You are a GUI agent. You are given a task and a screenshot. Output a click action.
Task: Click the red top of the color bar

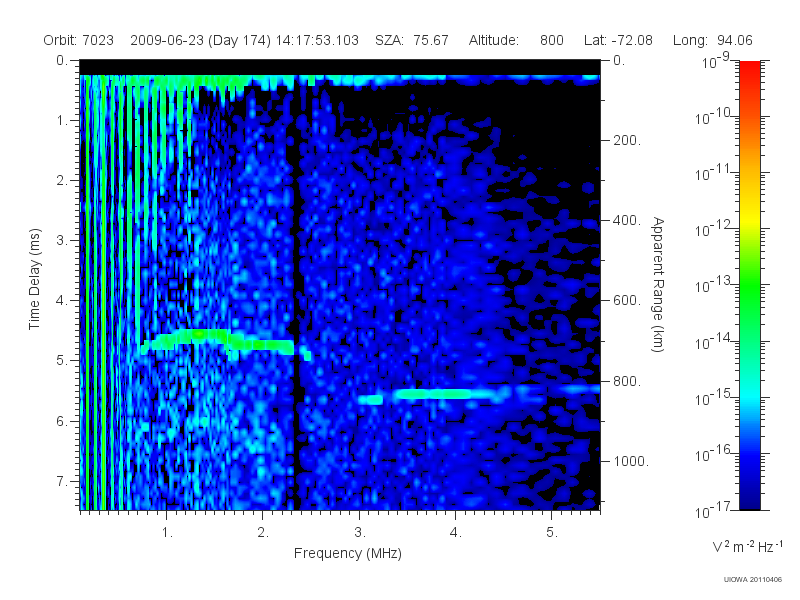750,69
